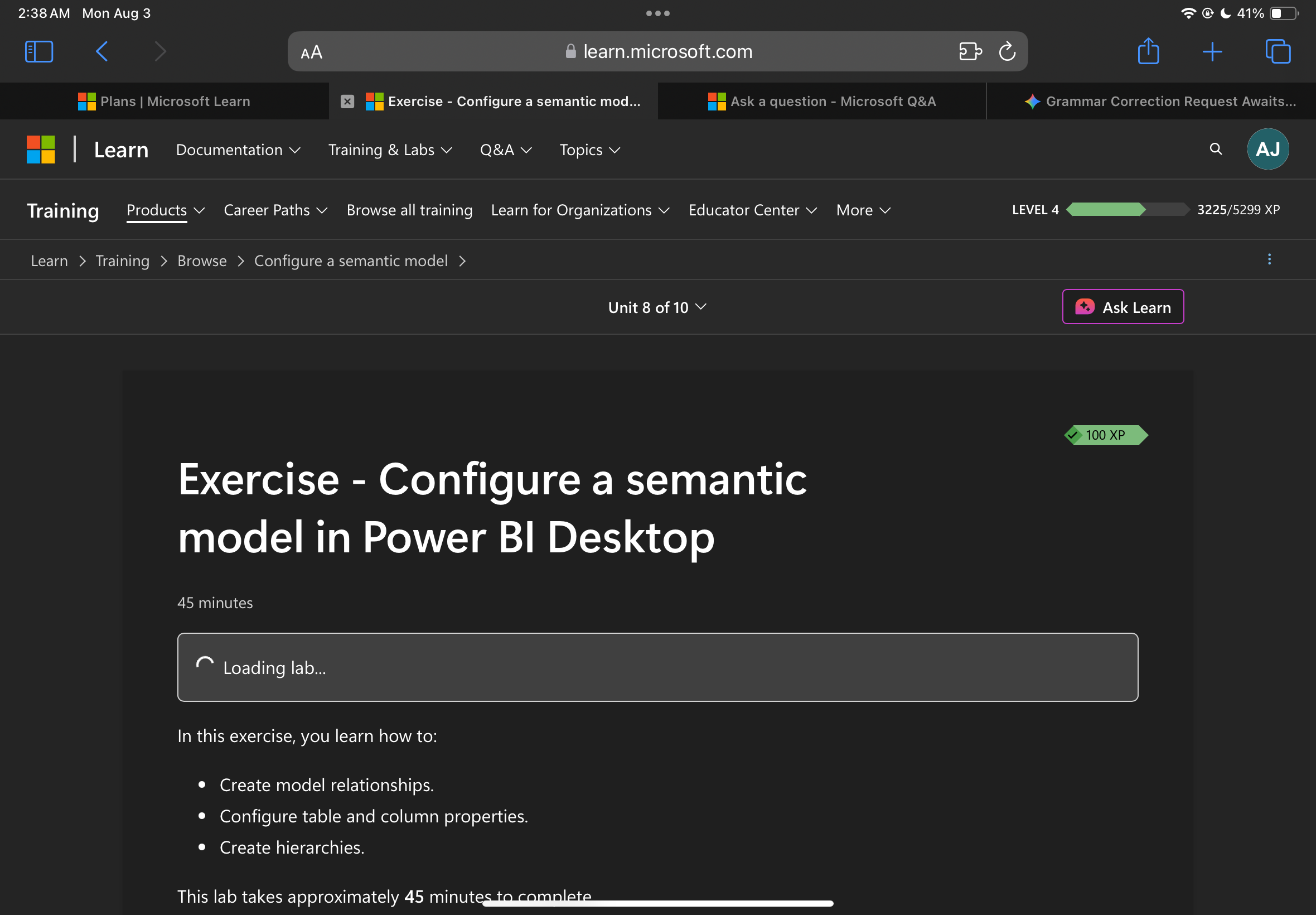The height and width of the screenshot is (915, 1316).
Task: Go back to the previous page
Action: click(x=102, y=51)
